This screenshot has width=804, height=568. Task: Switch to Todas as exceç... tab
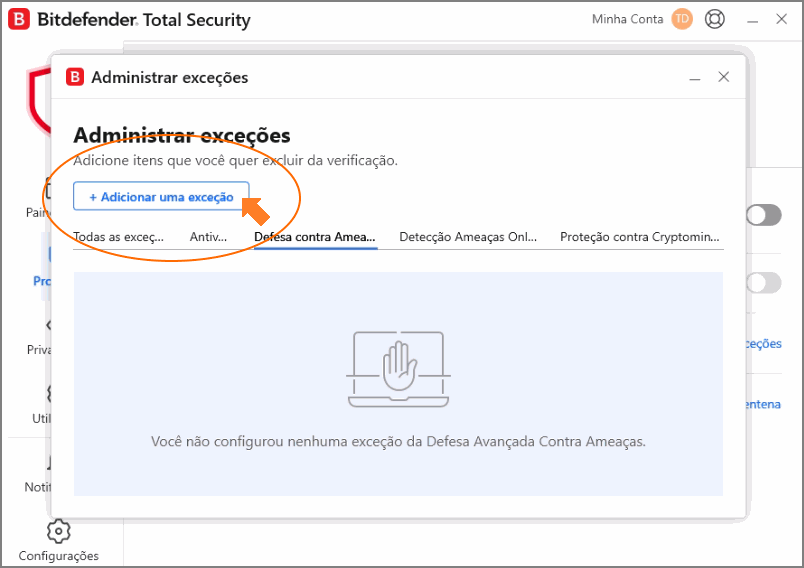click(118, 237)
